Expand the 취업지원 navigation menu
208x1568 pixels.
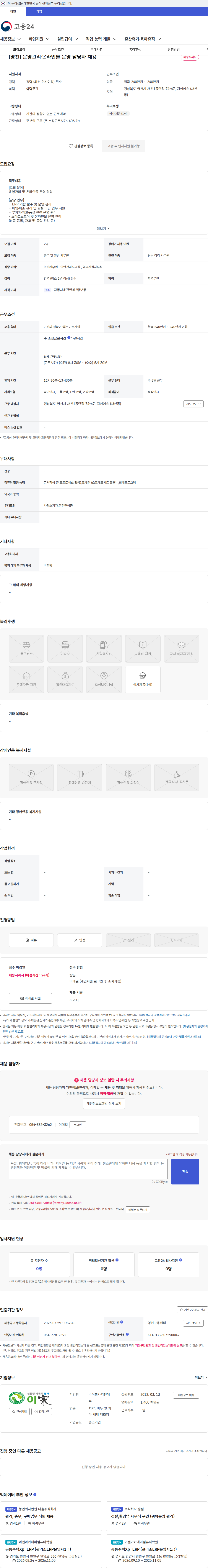click(39, 39)
